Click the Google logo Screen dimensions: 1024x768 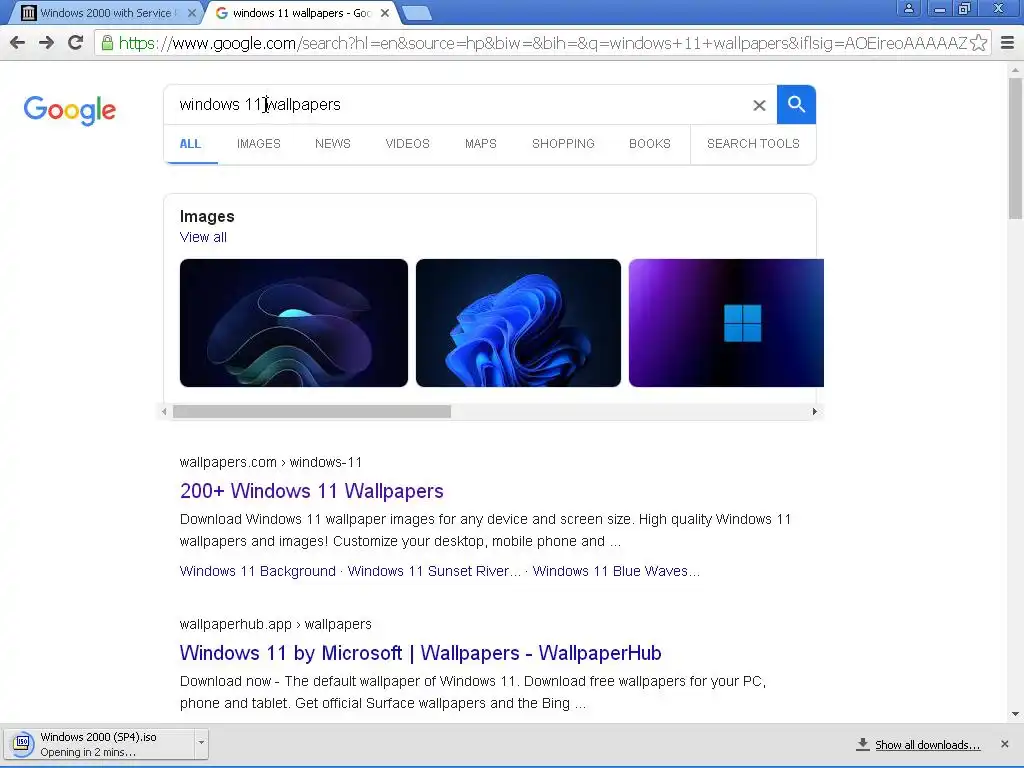pyautogui.click(x=70, y=110)
